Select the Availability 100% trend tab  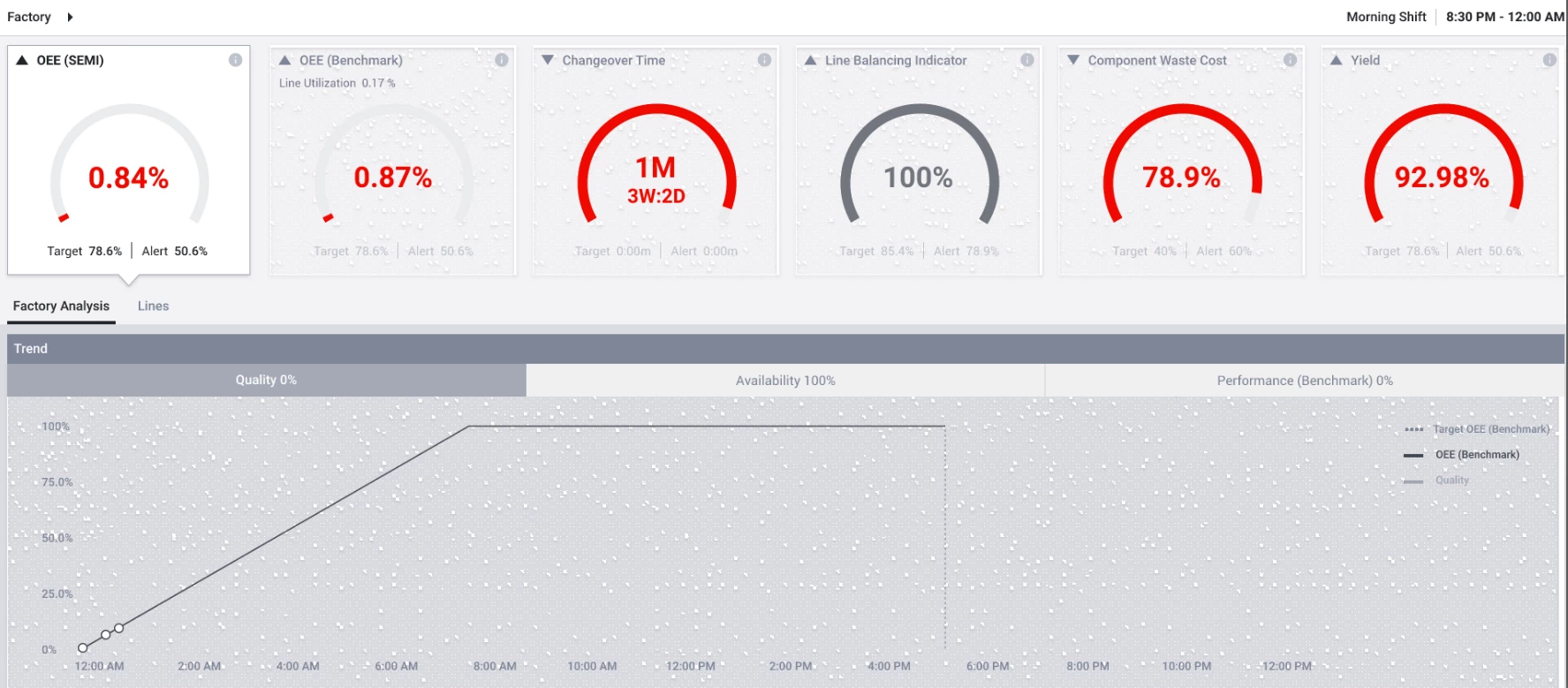pos(785,381)
